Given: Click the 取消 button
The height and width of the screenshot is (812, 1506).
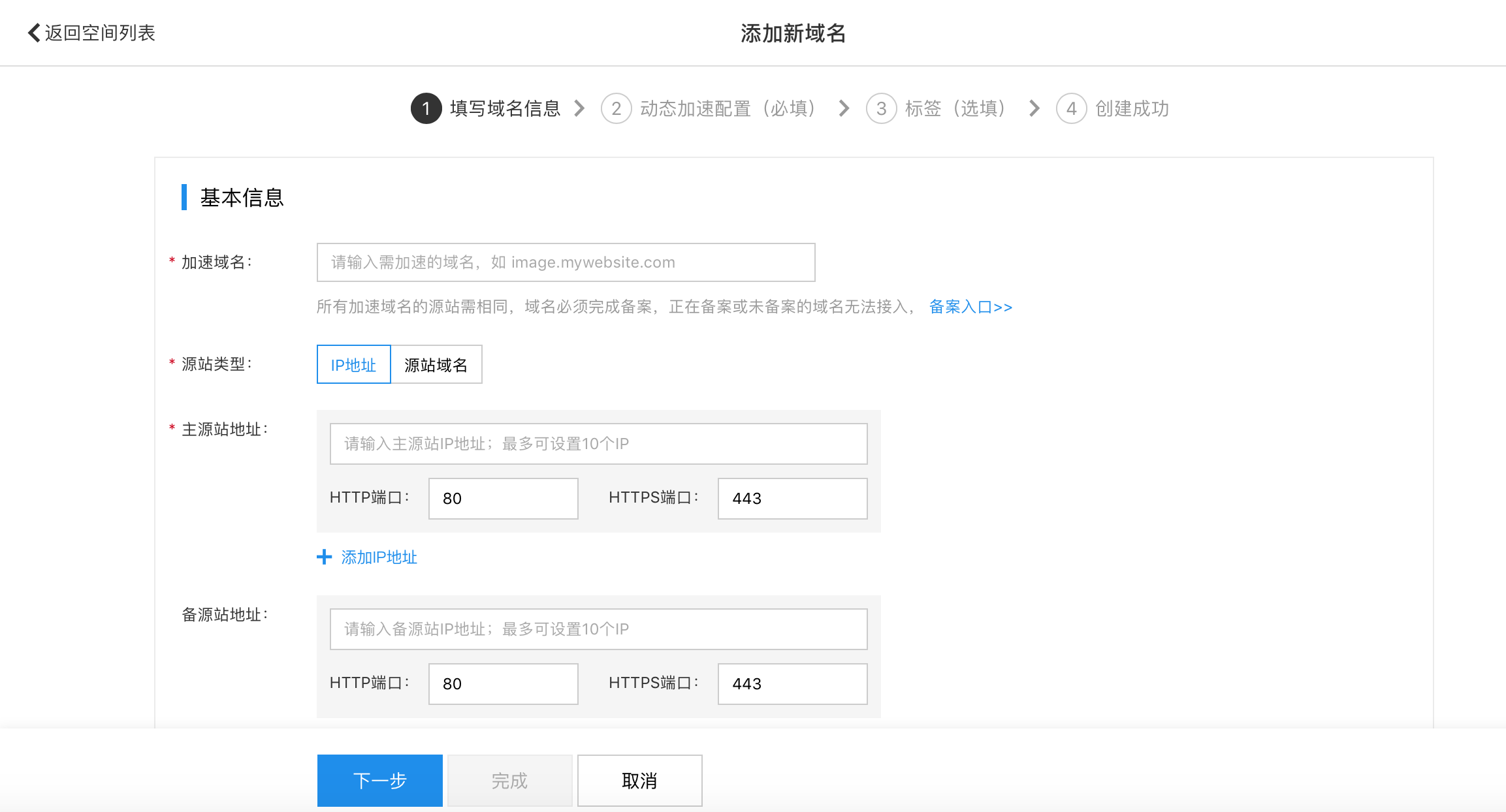Looking at the screenshot, I should (x=640, y=781).
